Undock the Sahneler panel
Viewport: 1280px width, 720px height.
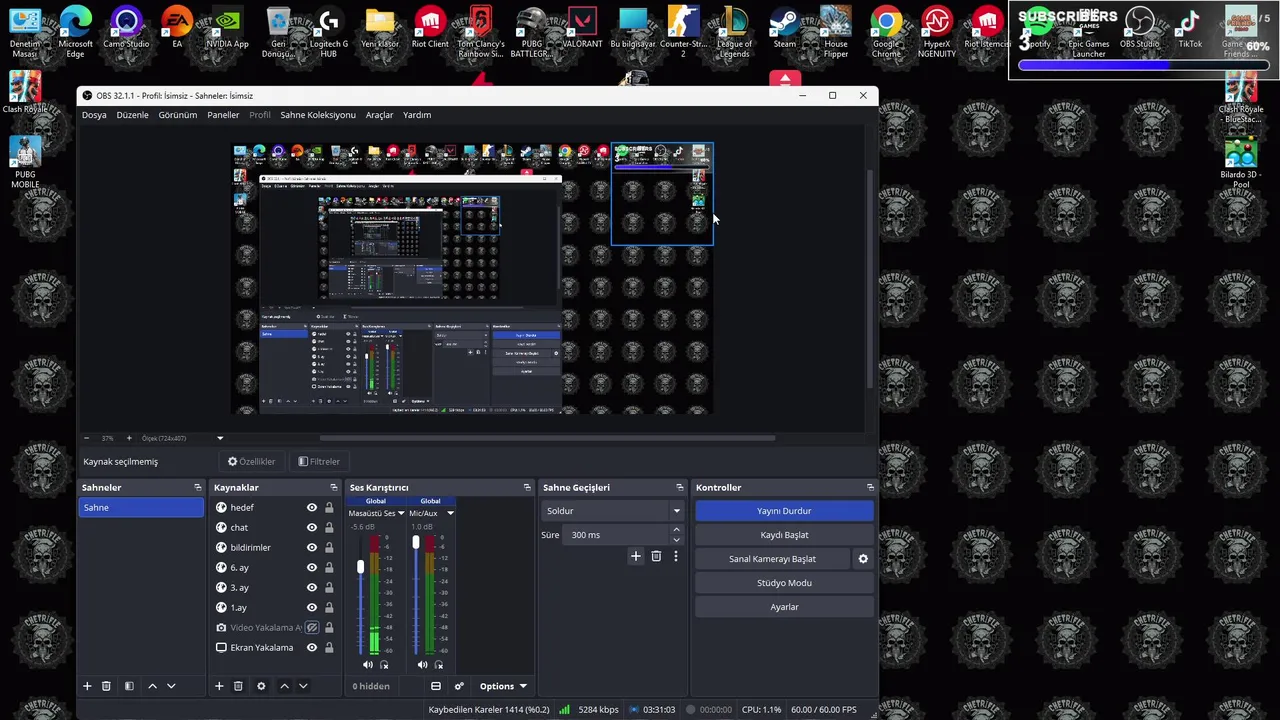pos(197,487)
